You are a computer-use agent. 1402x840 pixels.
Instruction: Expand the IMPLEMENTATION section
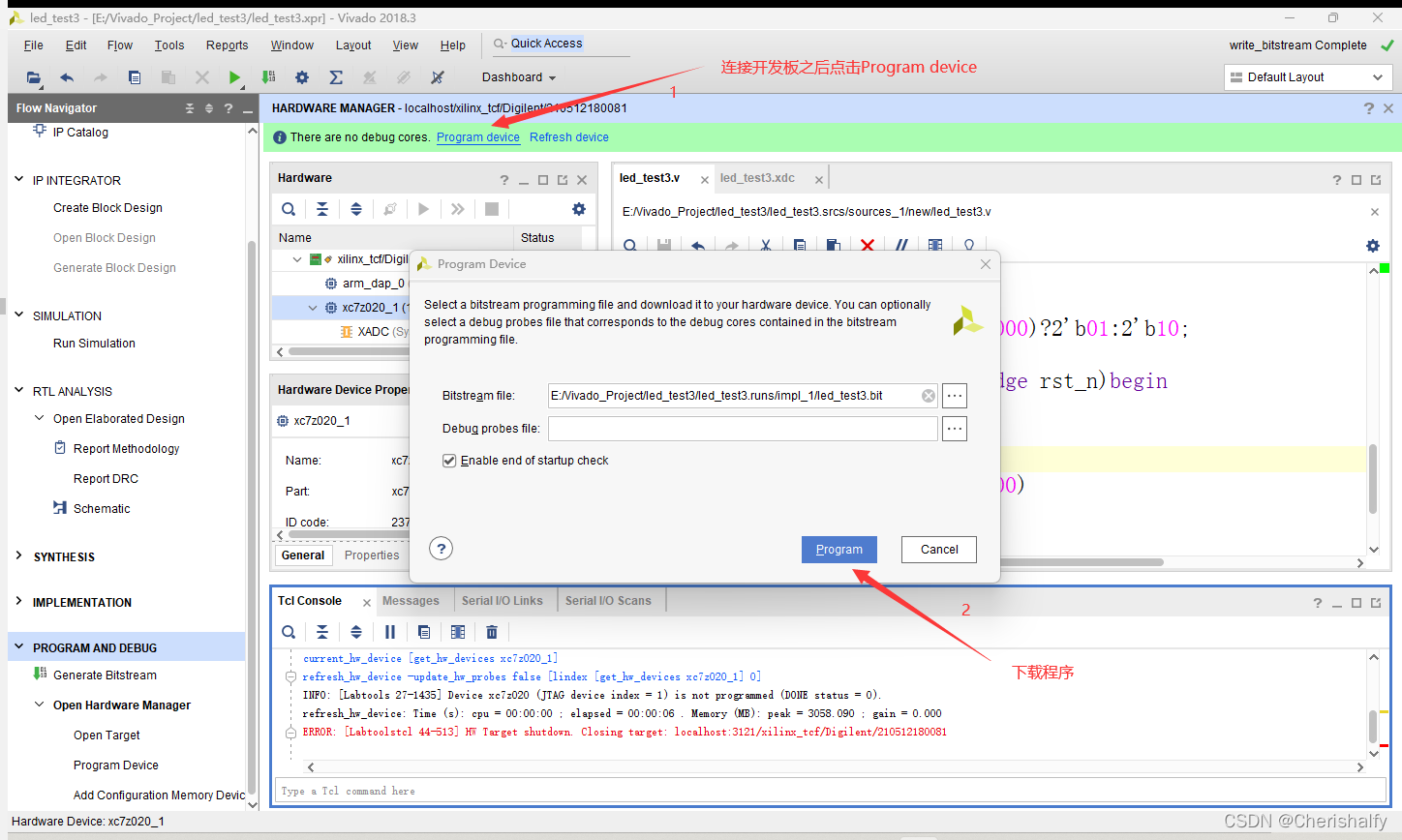[19, 601]
